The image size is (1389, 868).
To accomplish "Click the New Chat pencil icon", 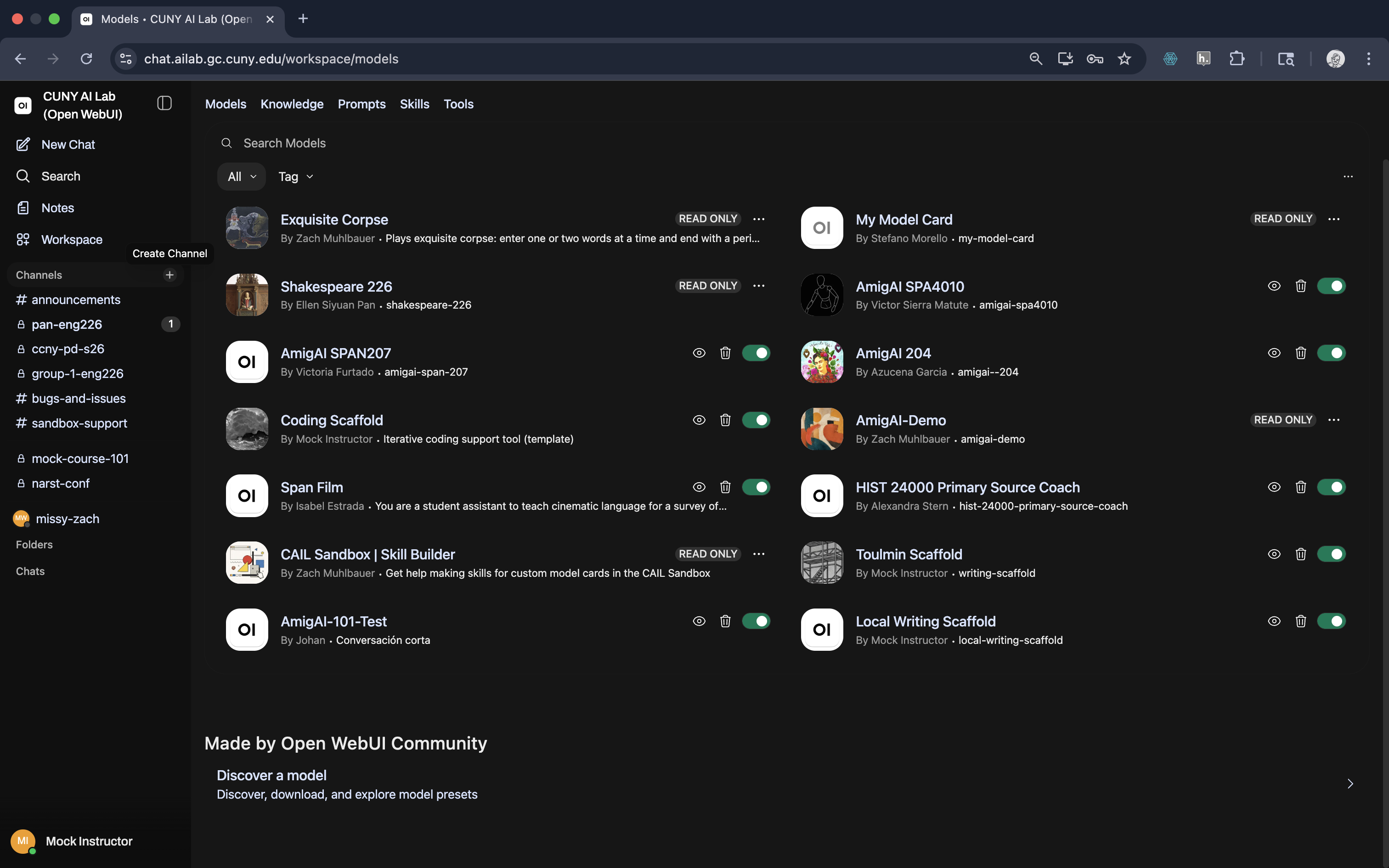I will click(x=23, y=145).
